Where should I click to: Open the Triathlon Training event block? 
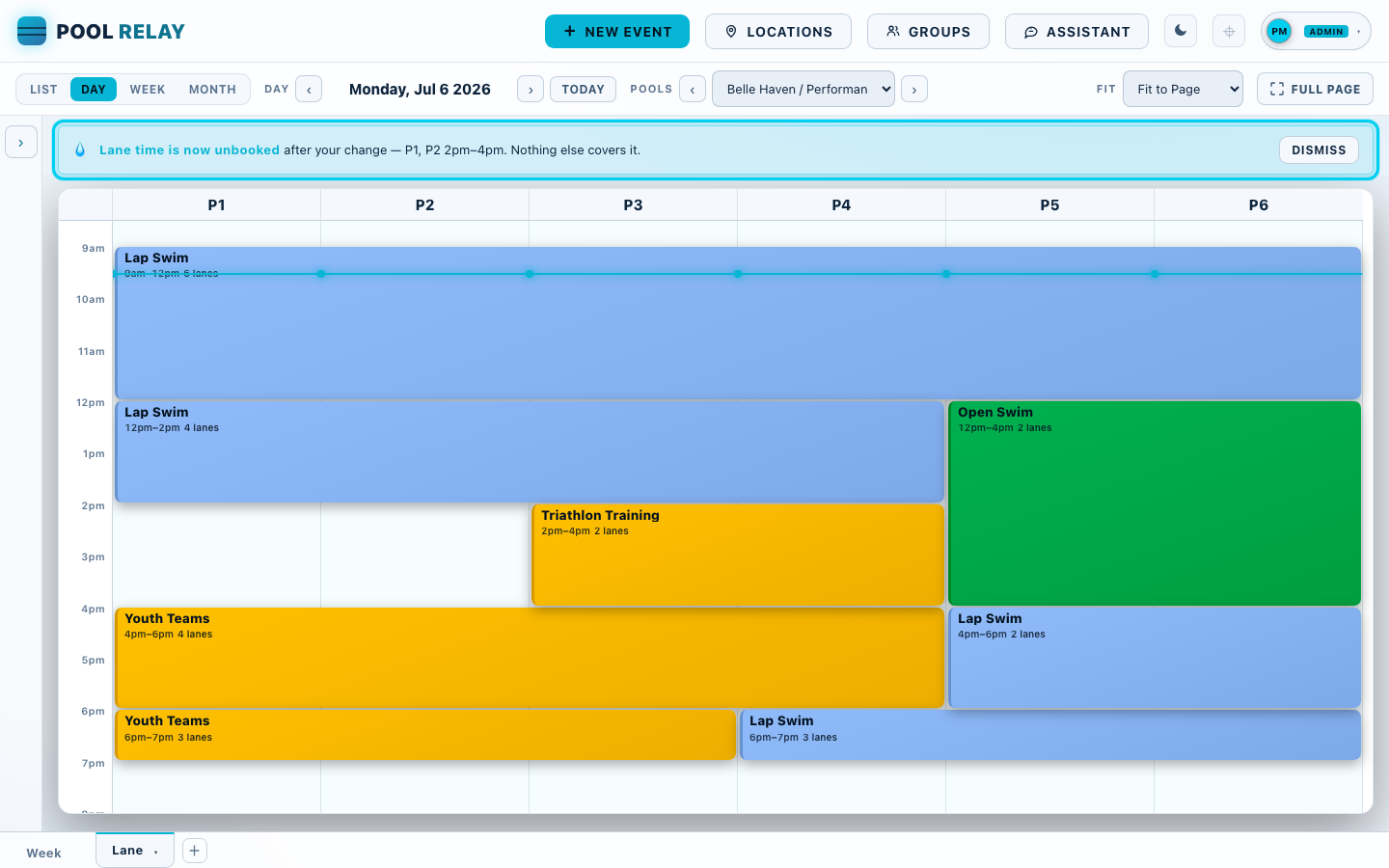pyautogui.click(x=738, y=555)
